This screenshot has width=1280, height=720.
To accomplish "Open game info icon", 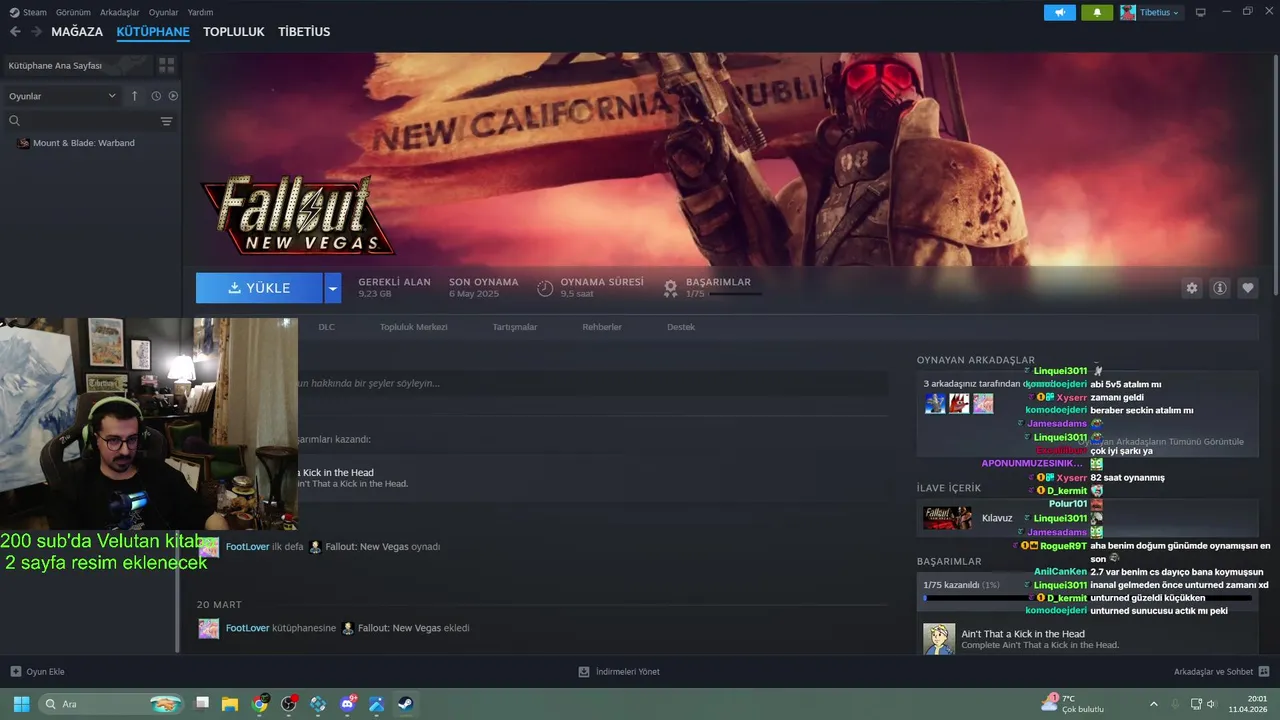I will pyautogui.click(x=1220, y=288).
